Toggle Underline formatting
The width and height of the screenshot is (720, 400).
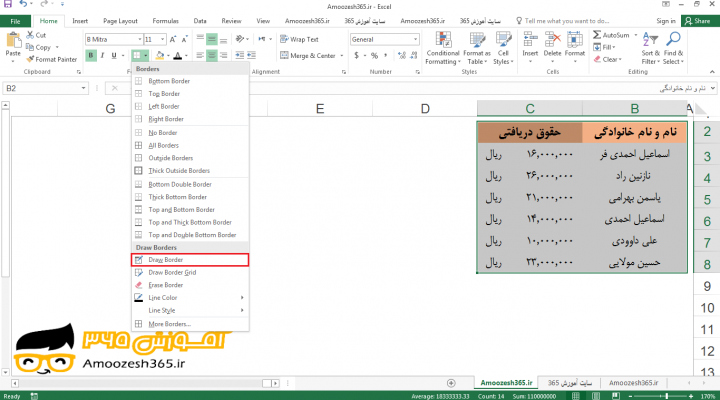[x=114, y=56]
